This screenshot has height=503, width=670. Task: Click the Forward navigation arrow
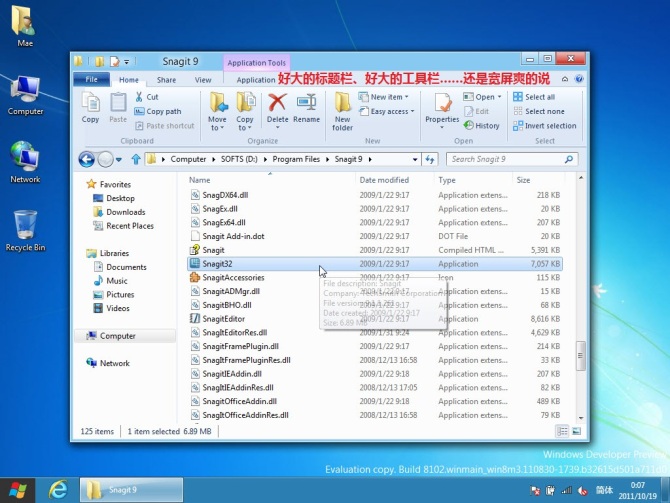click(x=105, y=159)
